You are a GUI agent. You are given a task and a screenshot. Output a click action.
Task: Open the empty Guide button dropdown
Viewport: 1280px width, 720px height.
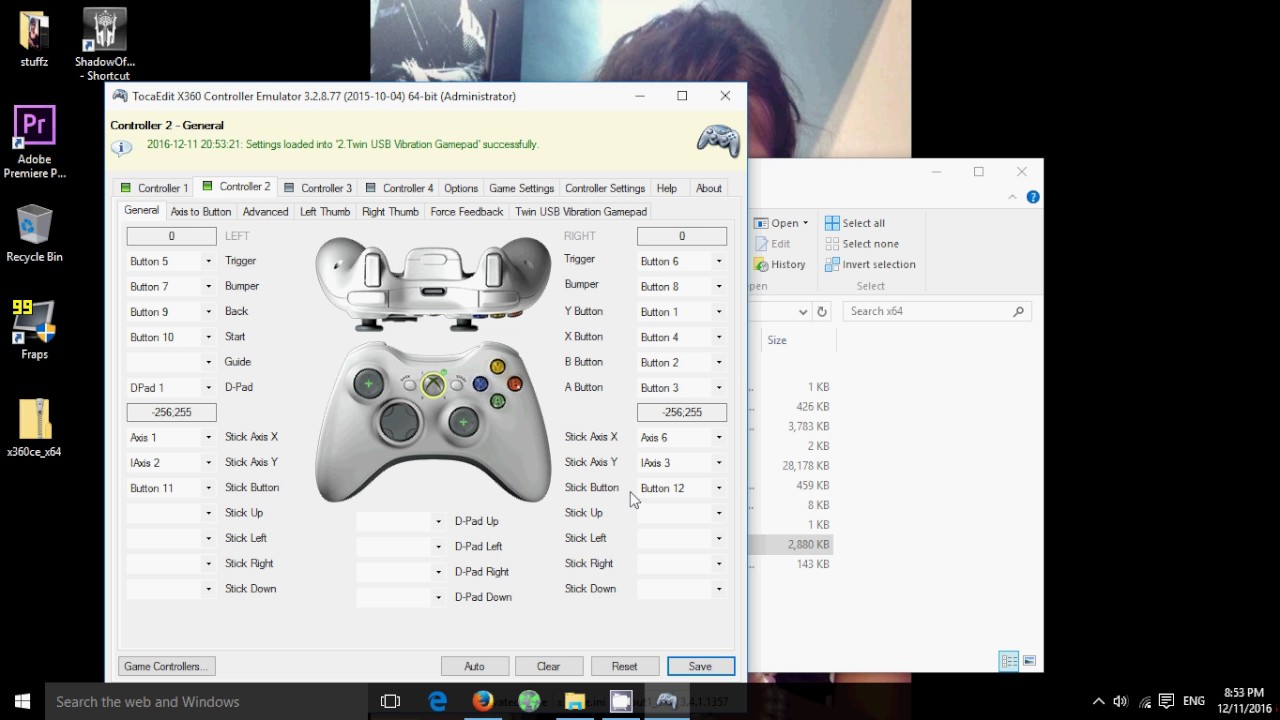[x=209, y=362]
